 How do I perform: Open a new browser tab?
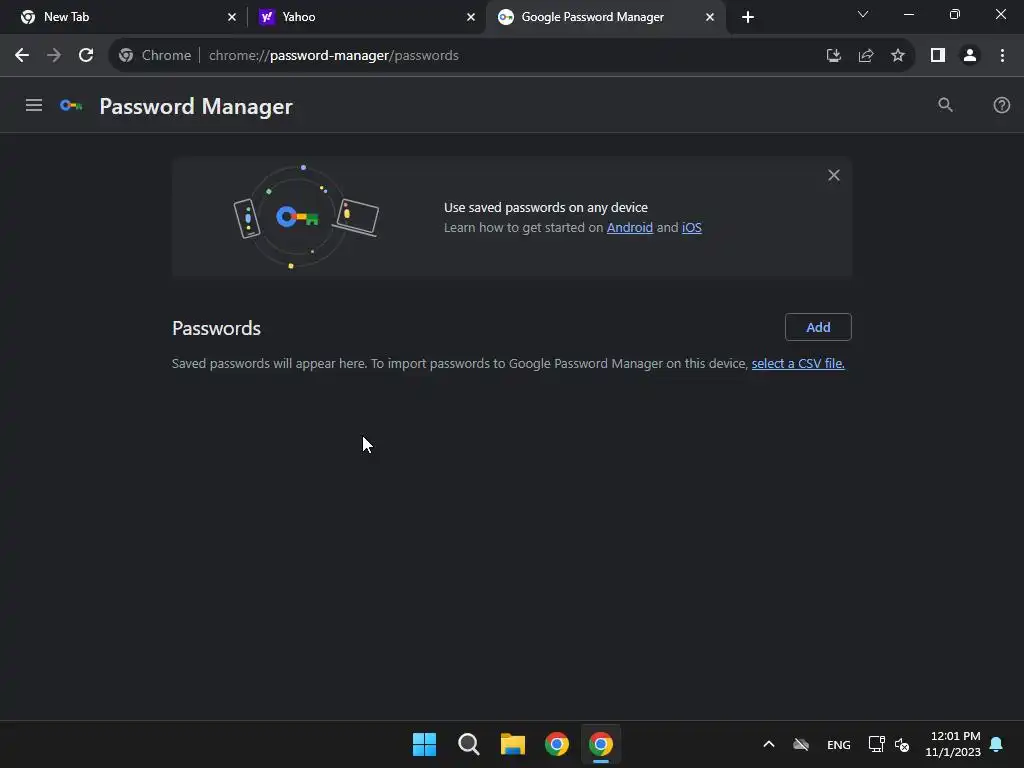[x=748, y=17]
